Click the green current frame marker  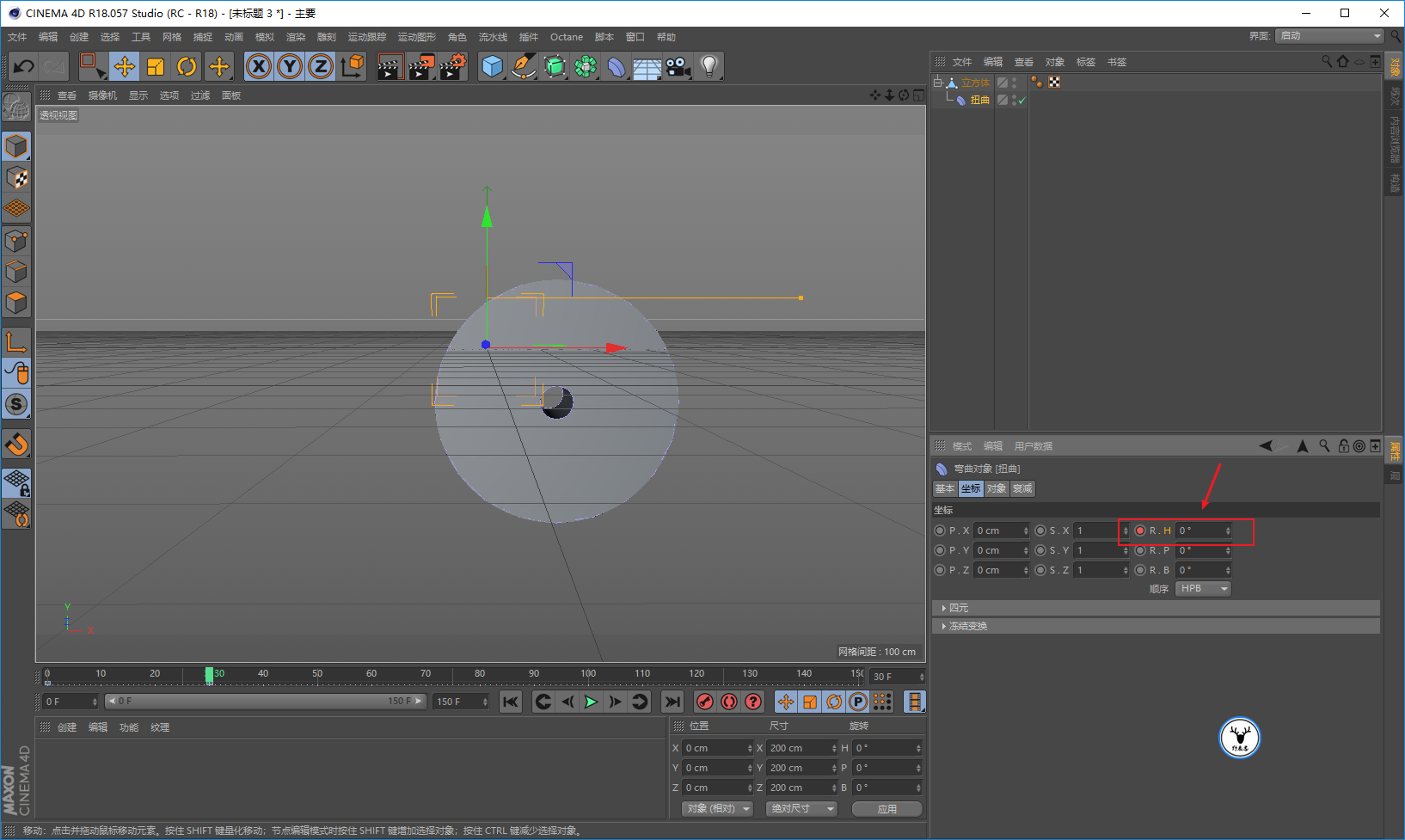click(209, 675)
